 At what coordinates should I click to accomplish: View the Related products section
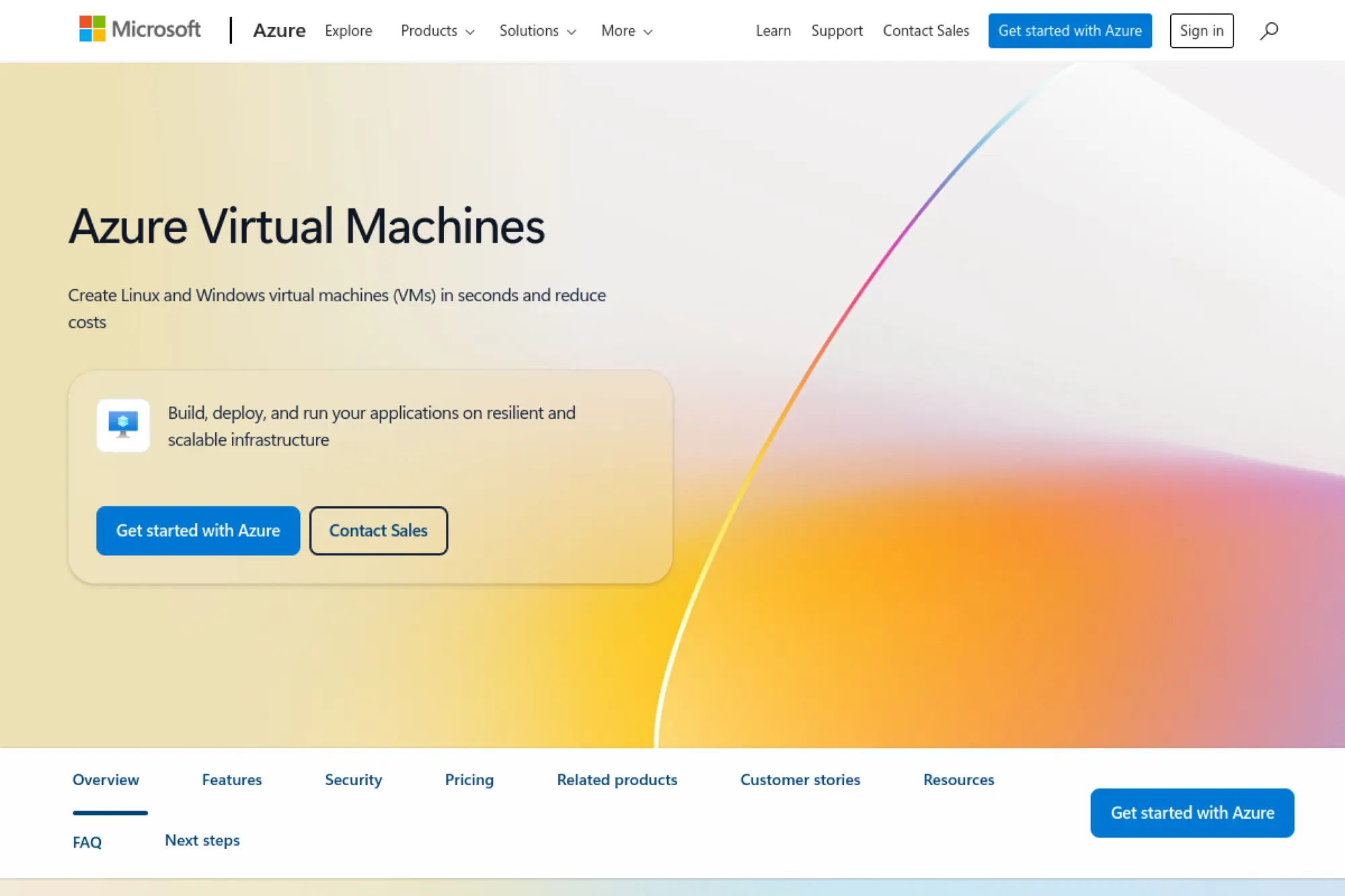coord(617,780)
